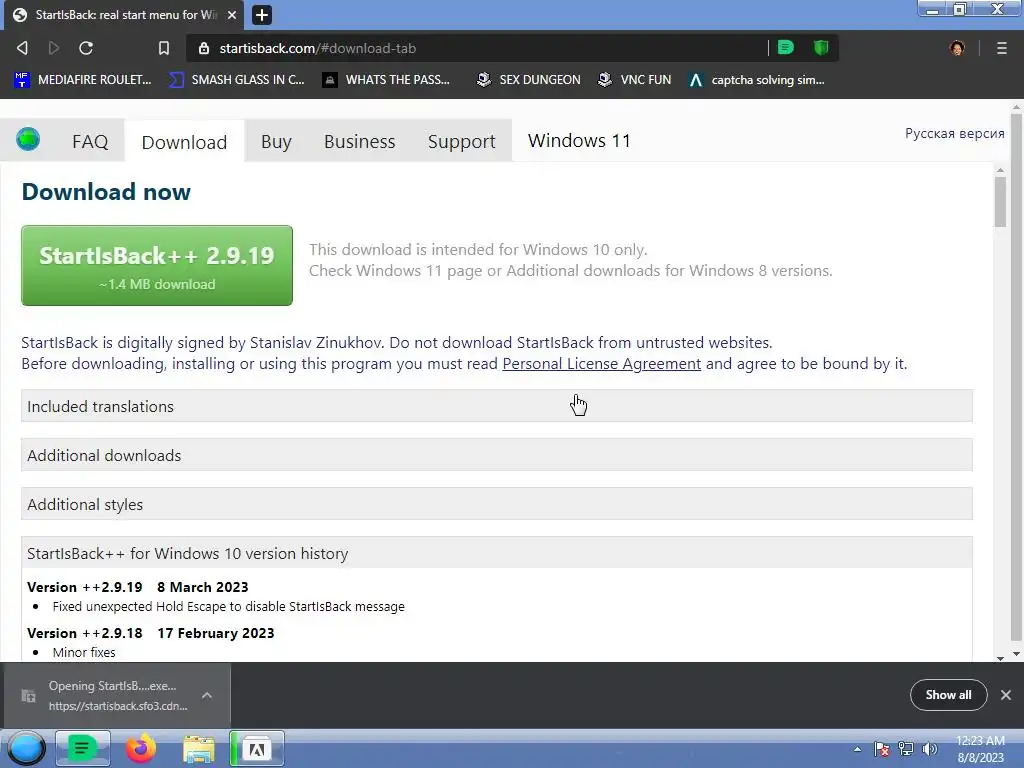1024x768 pixels.
Task: Open the browser hamburger menu
Action: coord(1002,48)
